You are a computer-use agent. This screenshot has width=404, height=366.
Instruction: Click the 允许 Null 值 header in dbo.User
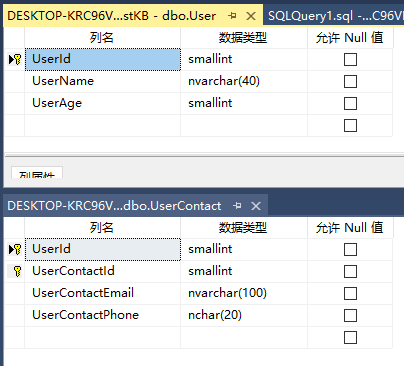(x=350, y=38)
